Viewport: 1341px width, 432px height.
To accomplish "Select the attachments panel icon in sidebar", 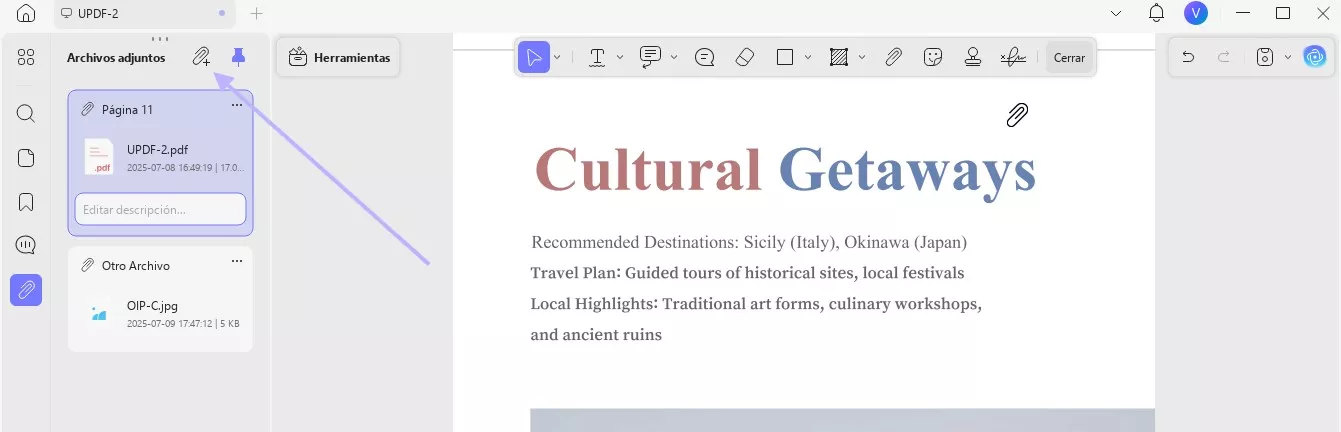I will point(26,290).
